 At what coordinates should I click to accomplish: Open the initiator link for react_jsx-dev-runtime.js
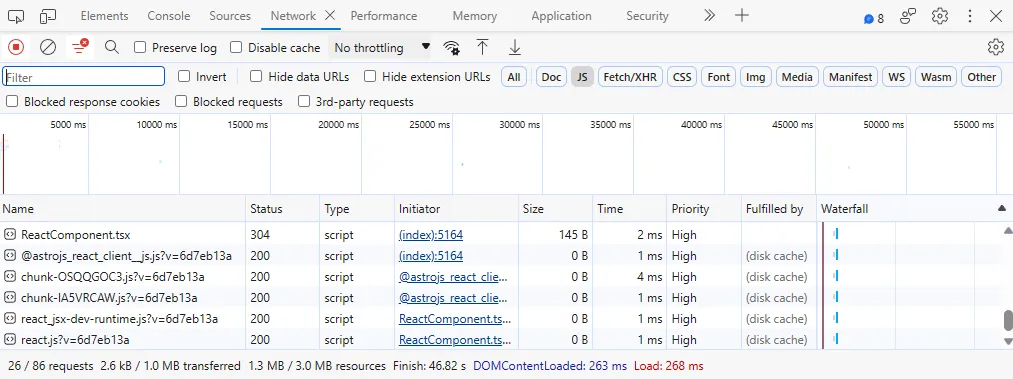coord(455,319)
